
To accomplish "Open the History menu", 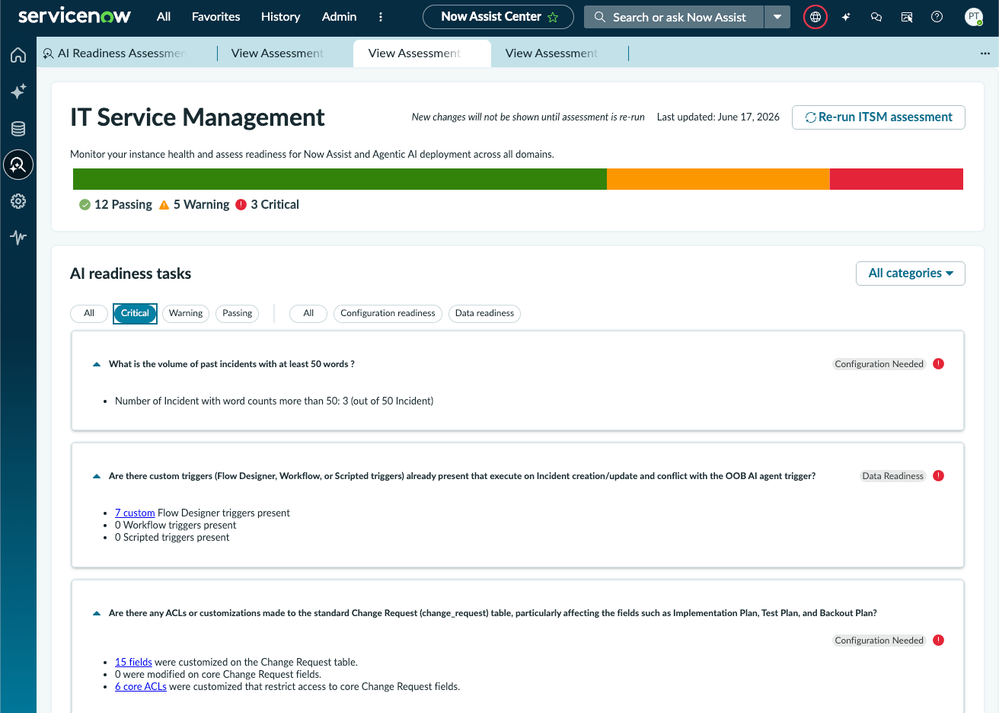I will point(280,17).
